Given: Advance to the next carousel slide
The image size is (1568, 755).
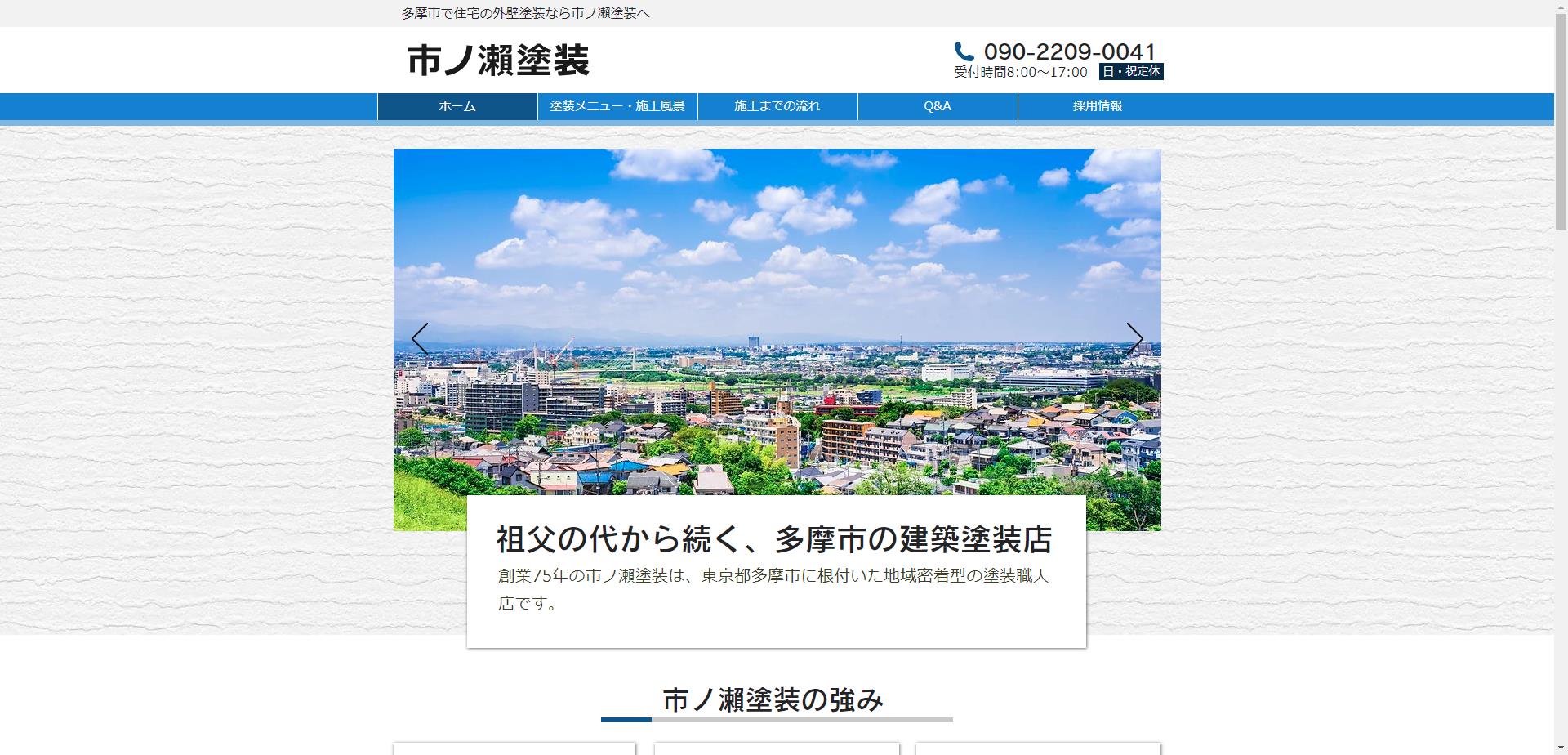Looking at the screenshot, I should tap(1134, 338).
